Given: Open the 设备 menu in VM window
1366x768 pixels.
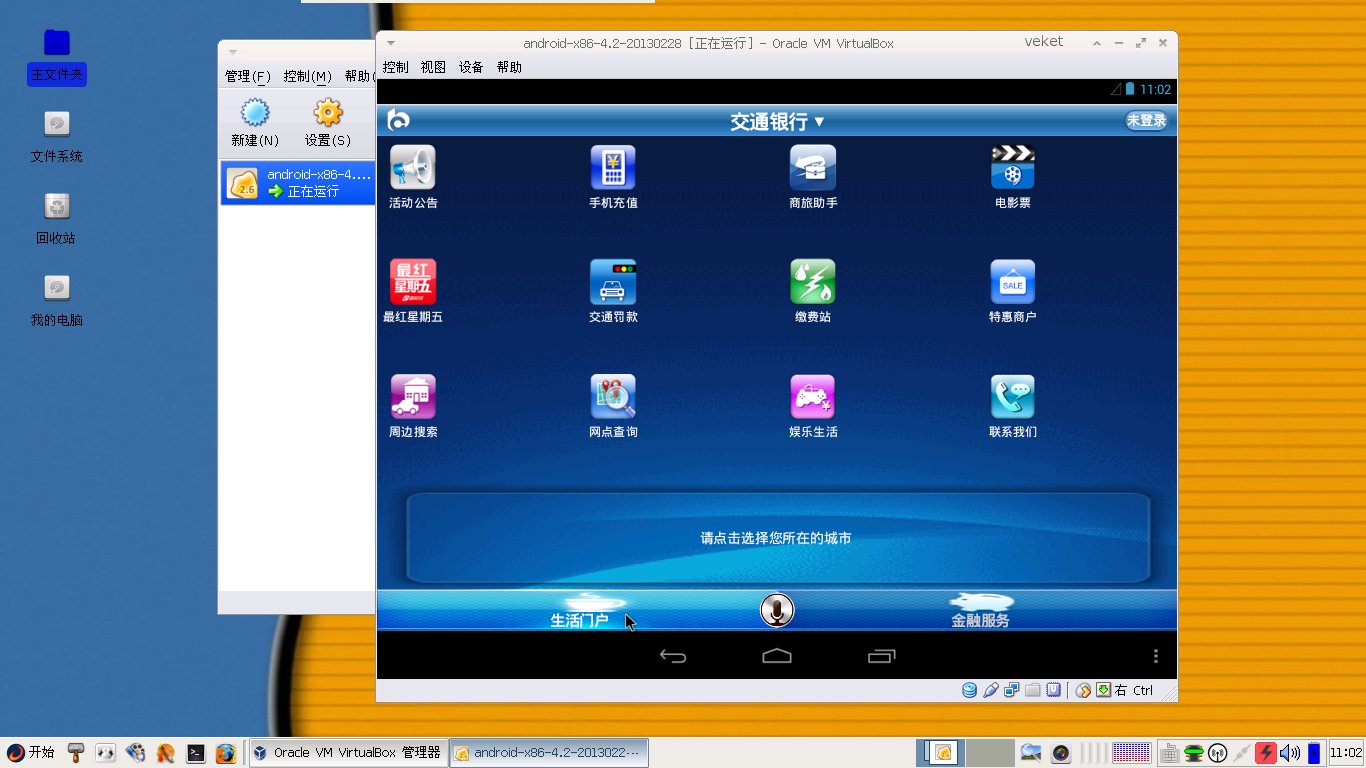Looking at the screenshot, I should (x=471, y=67).
